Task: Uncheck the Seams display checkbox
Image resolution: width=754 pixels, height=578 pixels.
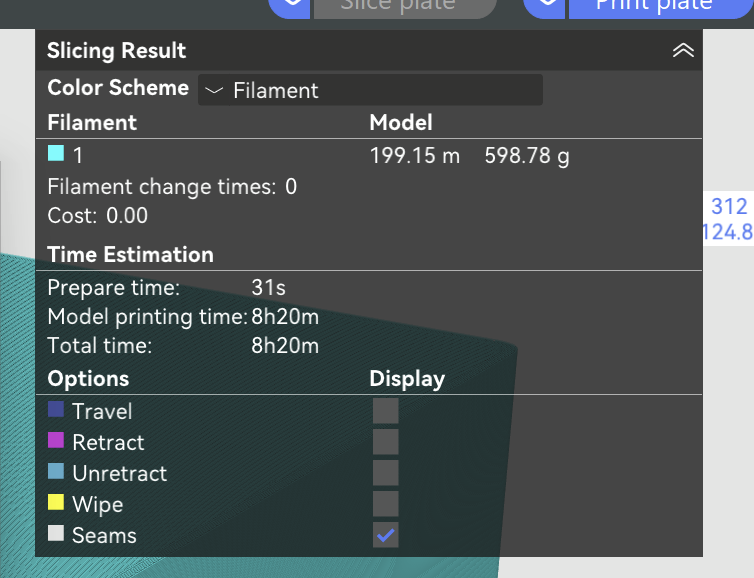Action: pyautogui.click(x=386, y=535)
